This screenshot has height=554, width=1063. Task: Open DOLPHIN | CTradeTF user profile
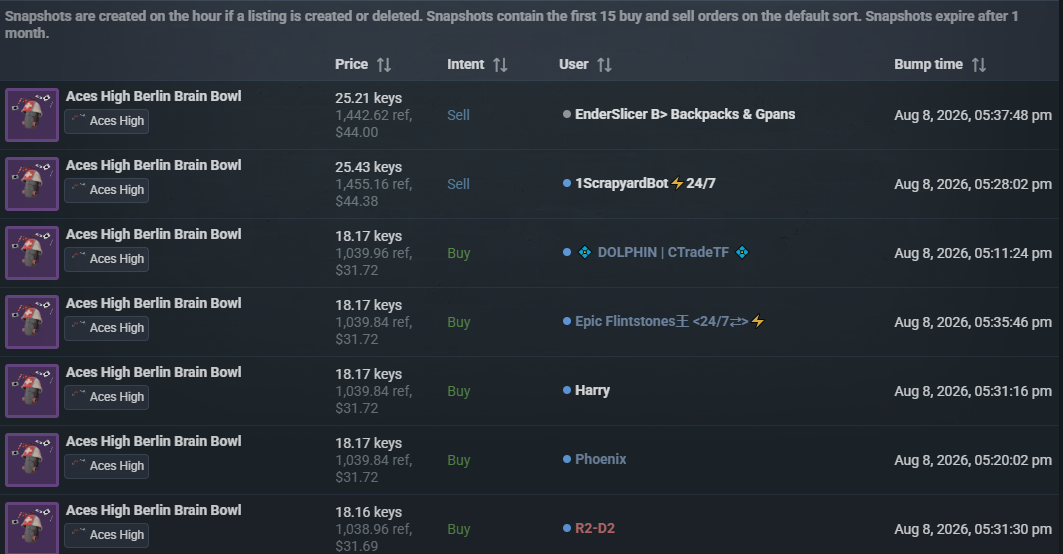click(663, 252)
